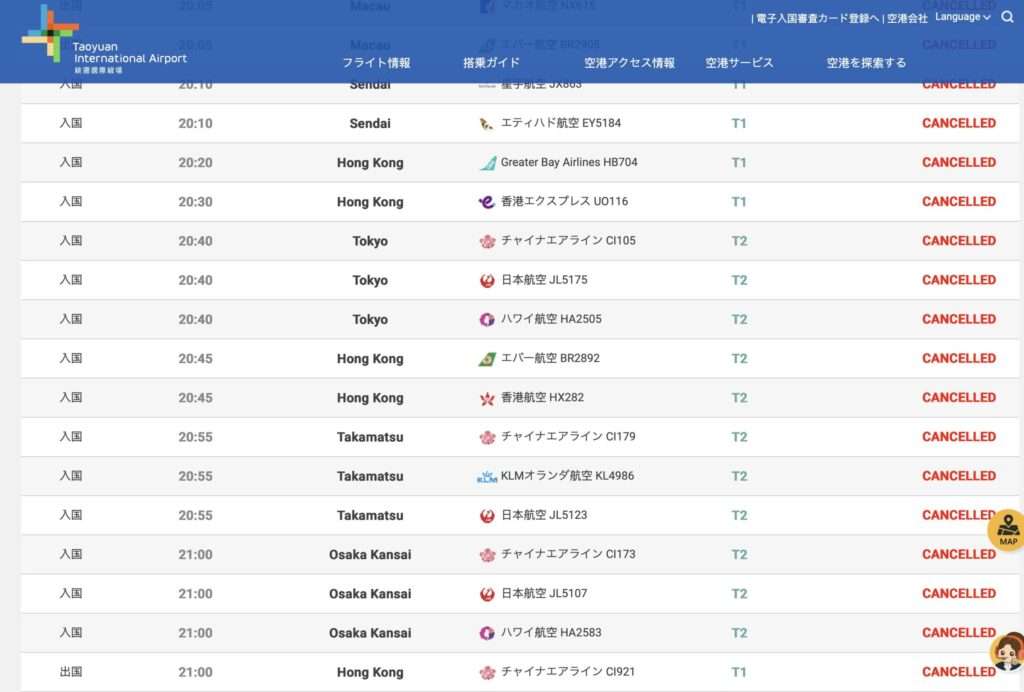Select flight name チャイナエアライン CI105

pyautogui.click(x=568, y=240)
